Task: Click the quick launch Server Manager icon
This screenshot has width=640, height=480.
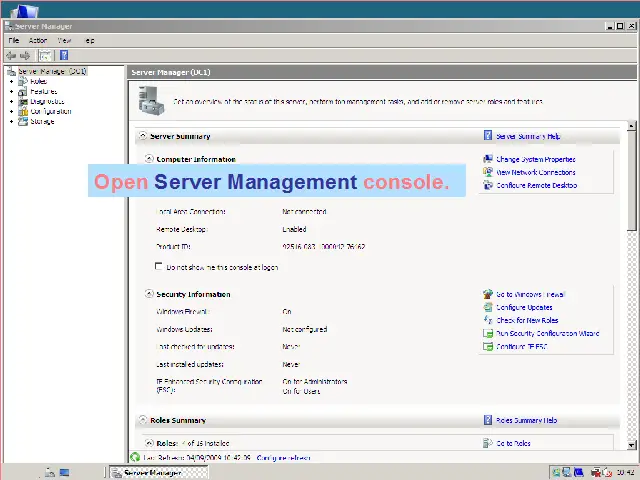Action: click(x=50, y=472)
